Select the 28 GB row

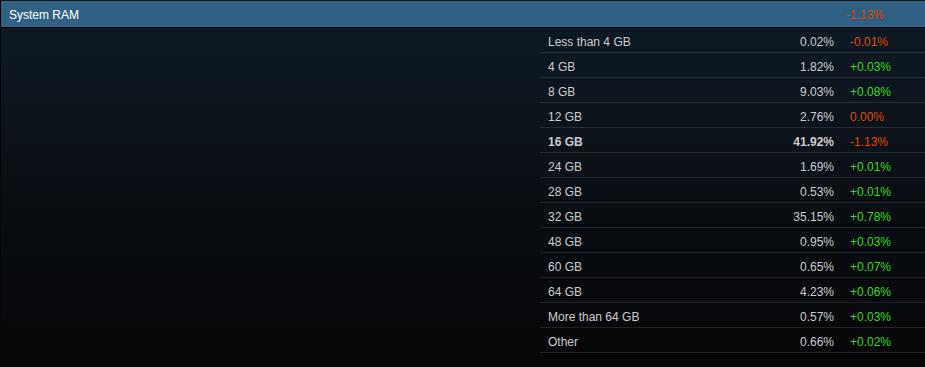point(732,192)
